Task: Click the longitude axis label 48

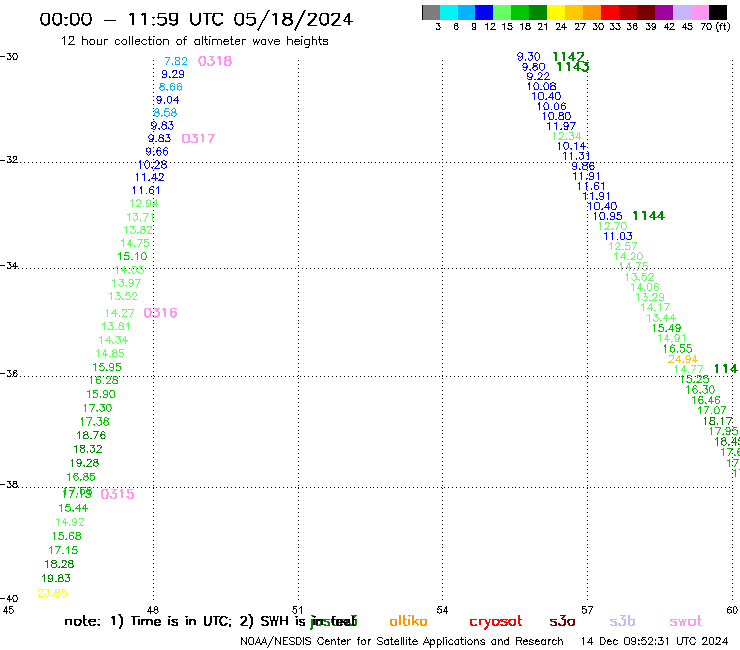Action: [153, 610]
